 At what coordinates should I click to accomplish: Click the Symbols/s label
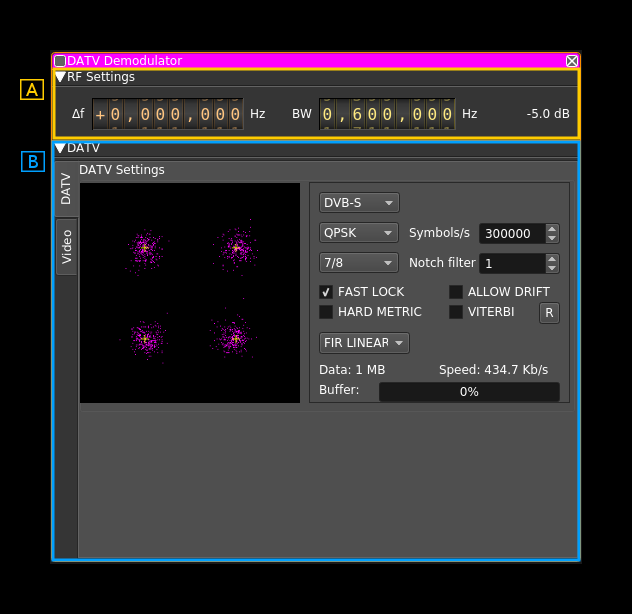[x=439, y=233]
